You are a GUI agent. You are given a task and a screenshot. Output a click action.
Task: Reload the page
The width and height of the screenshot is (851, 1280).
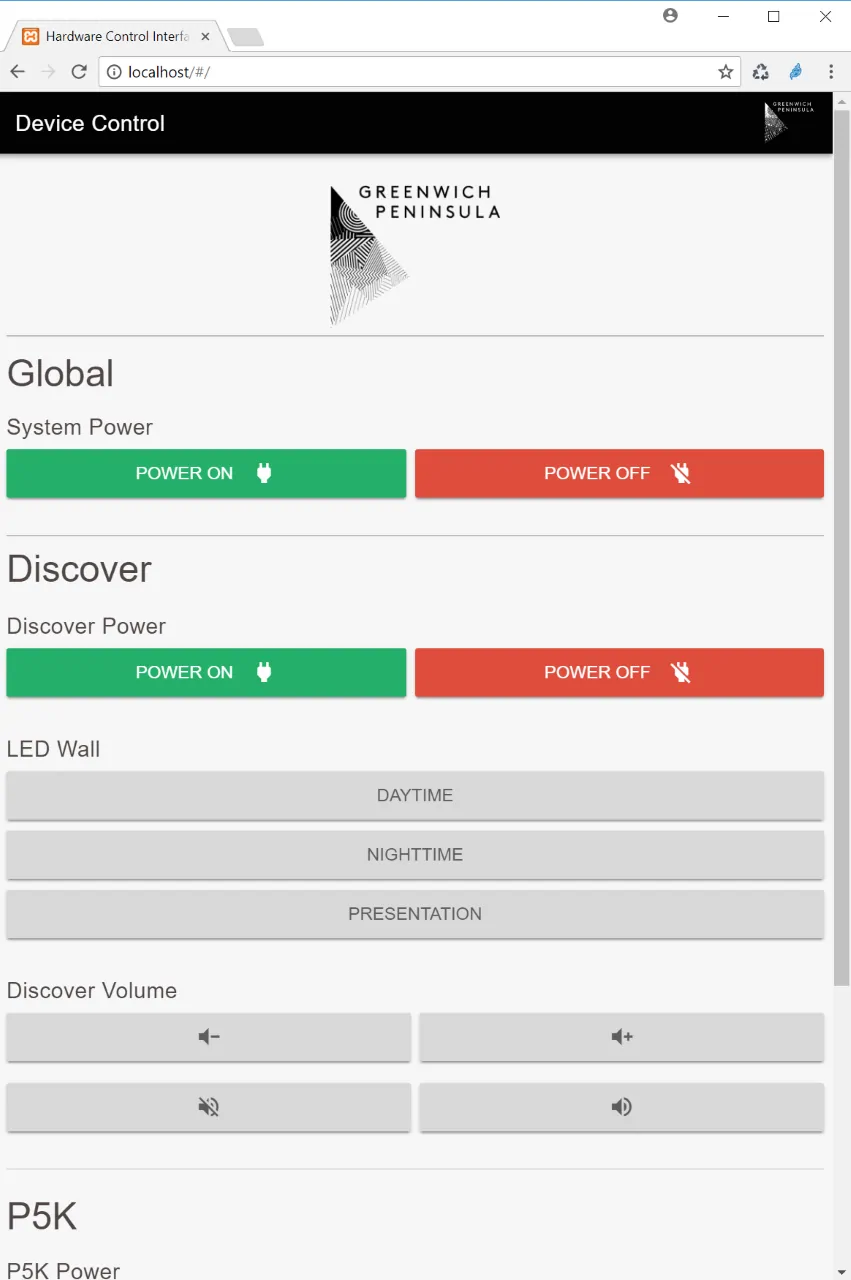click(79, 72)
